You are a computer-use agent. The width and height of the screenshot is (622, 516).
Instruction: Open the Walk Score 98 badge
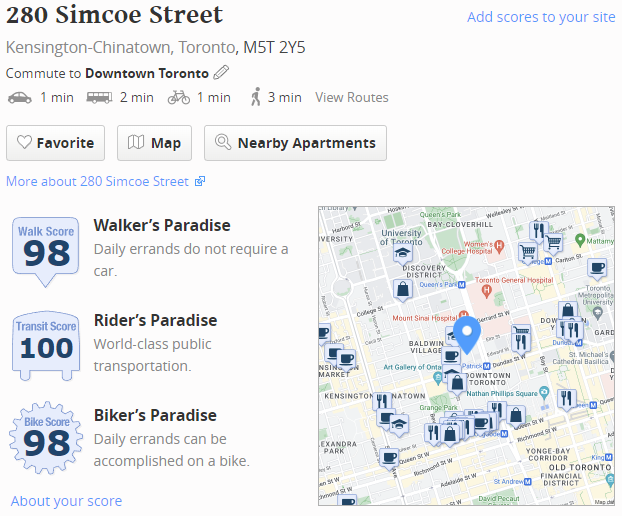pos(46,246)
